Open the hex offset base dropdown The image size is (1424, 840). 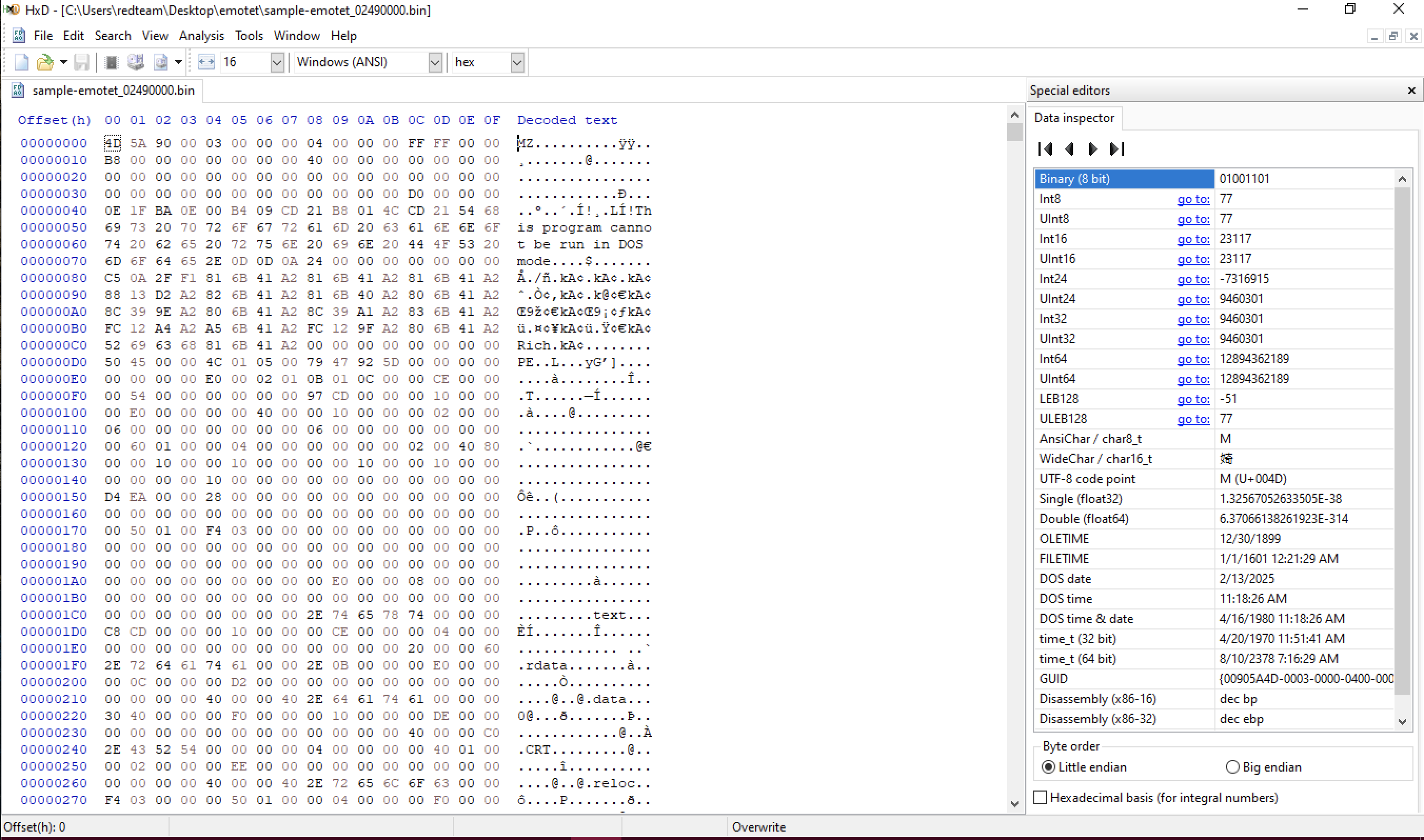click(517, 62)
